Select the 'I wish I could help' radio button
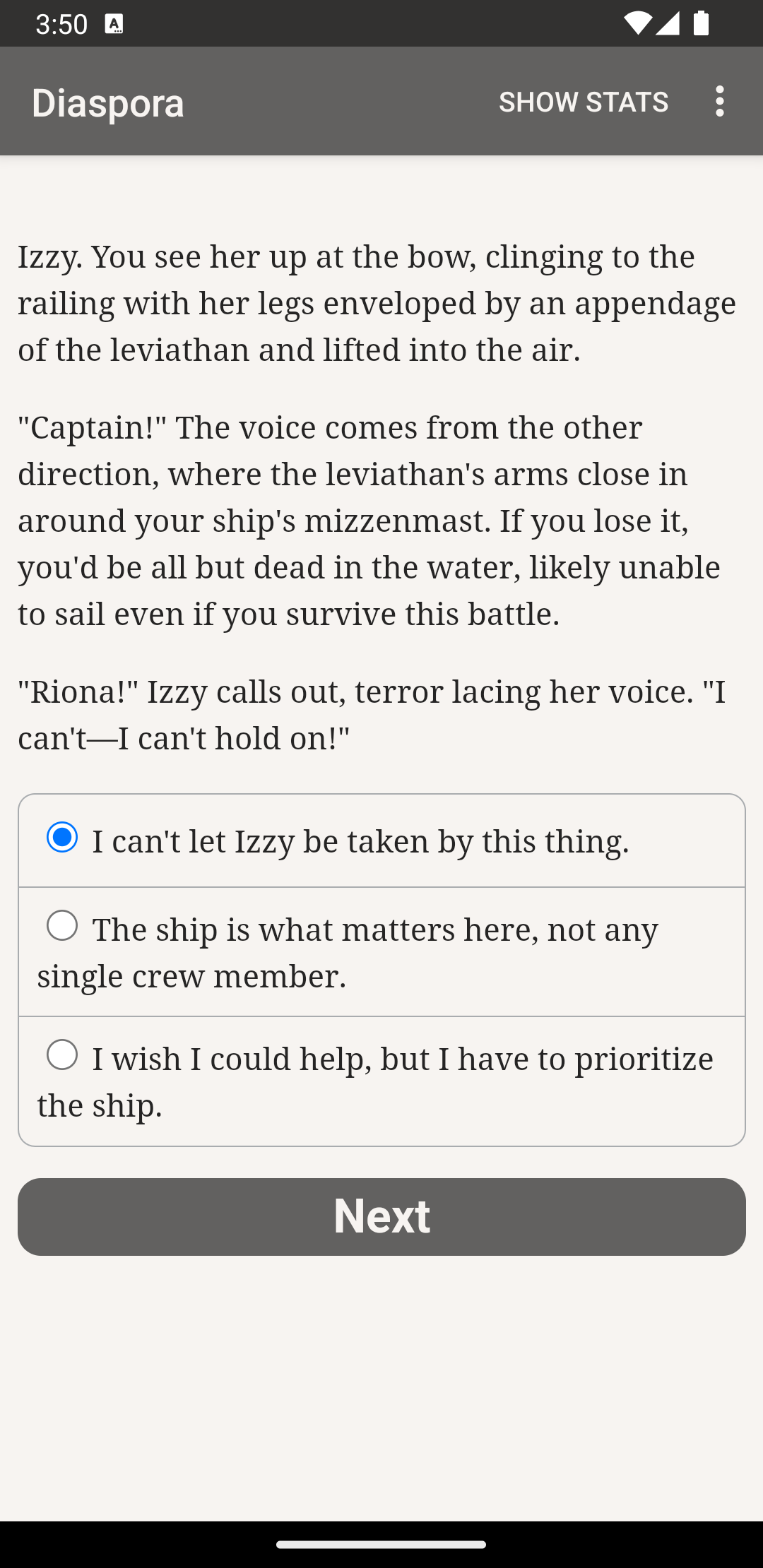 [x=62, y=1055]
